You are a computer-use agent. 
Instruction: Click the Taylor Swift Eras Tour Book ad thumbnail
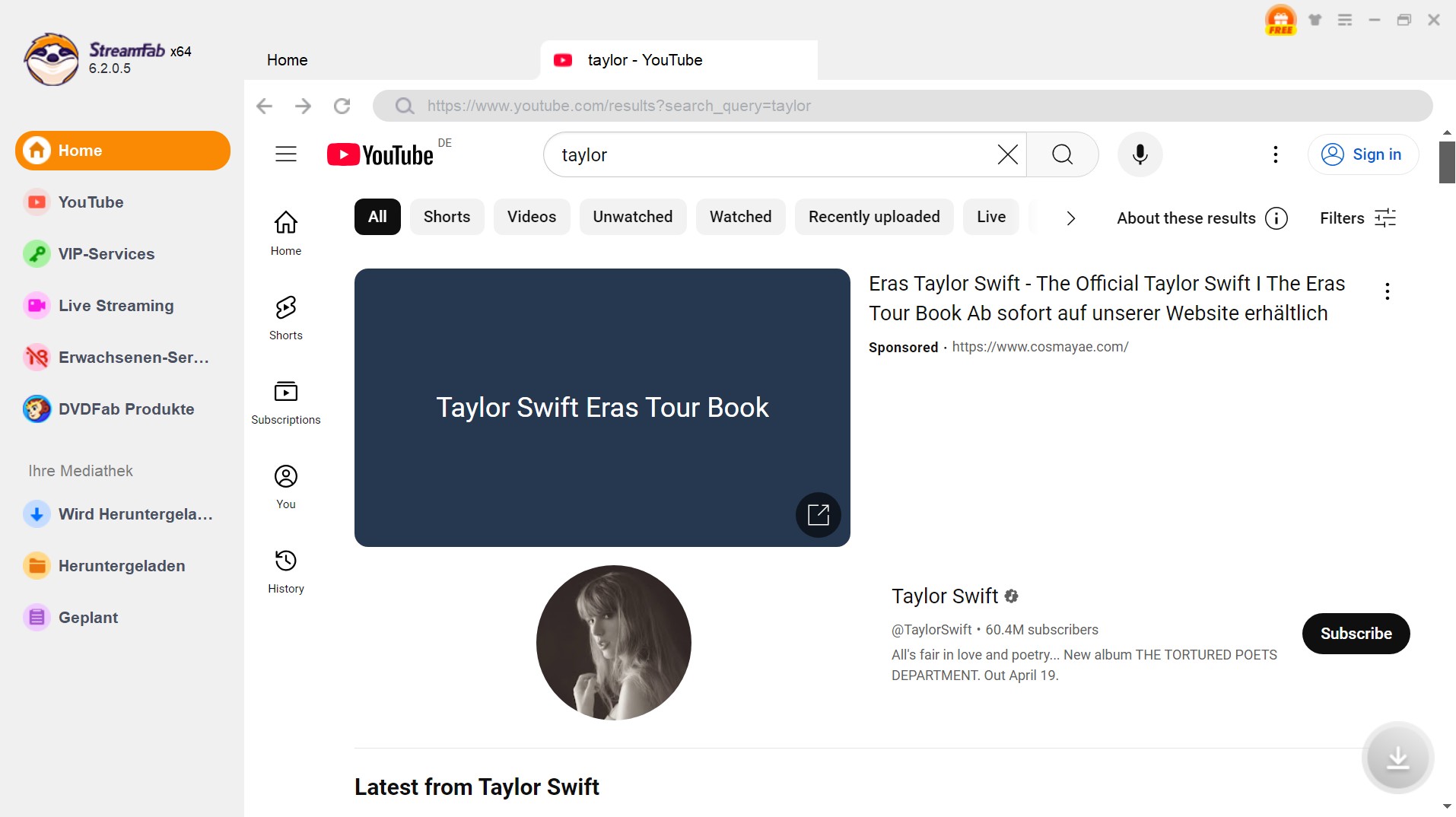[x=602, y=407]
